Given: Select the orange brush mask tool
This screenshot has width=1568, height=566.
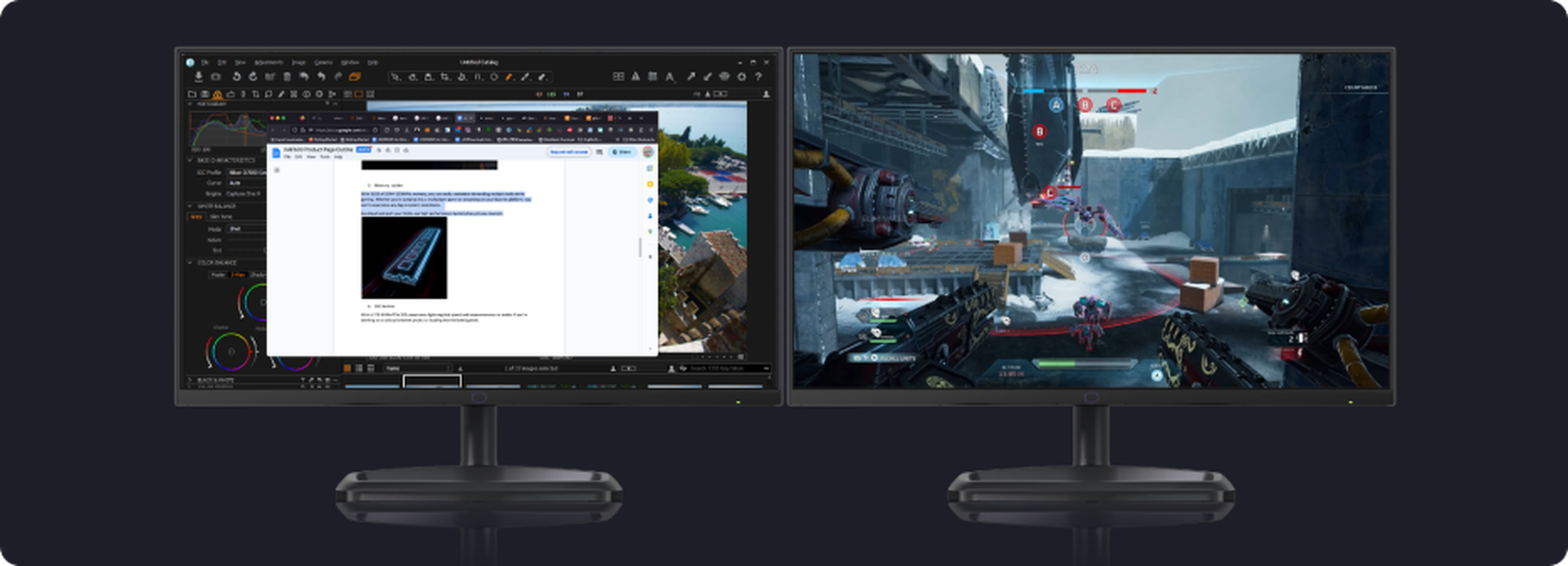Looking at the screenshot, I should pyautogui.click(x=509, y=77).
